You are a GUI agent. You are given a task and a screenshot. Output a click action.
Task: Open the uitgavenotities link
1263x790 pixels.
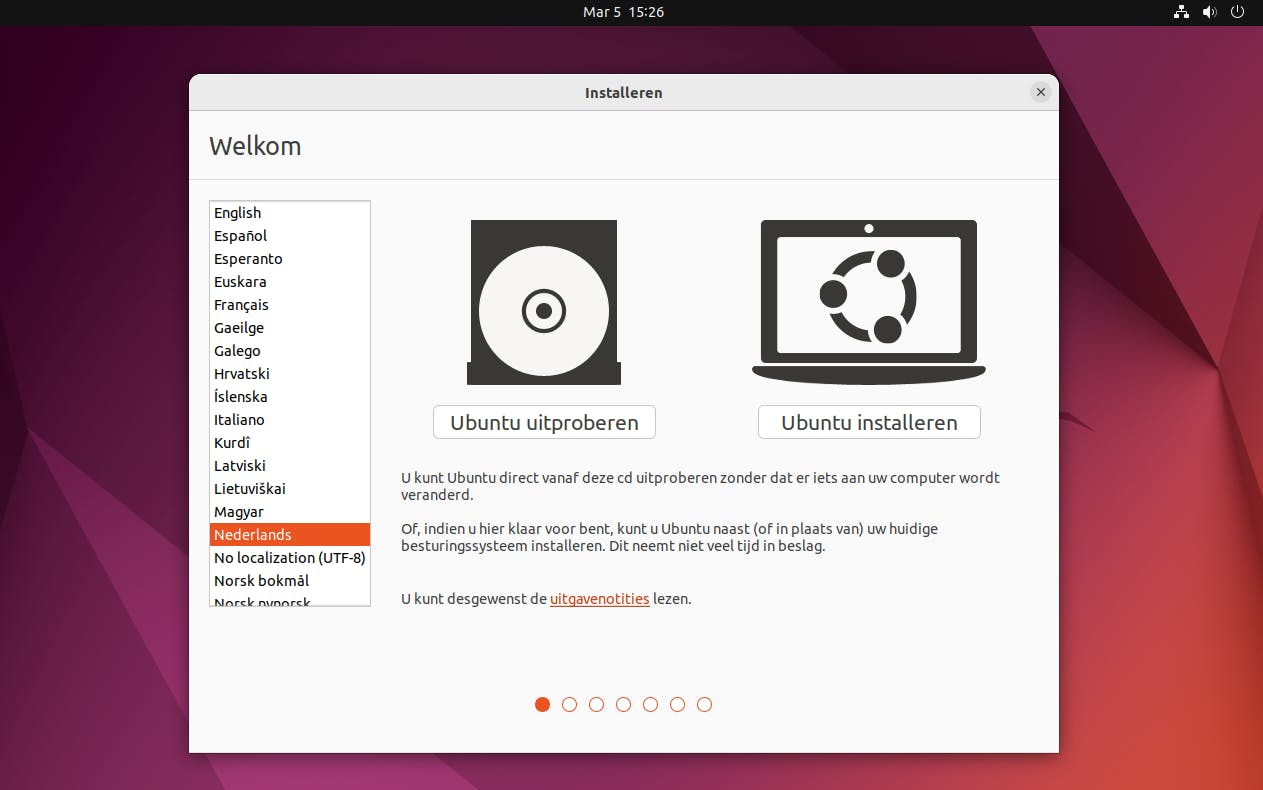(599, 599)
